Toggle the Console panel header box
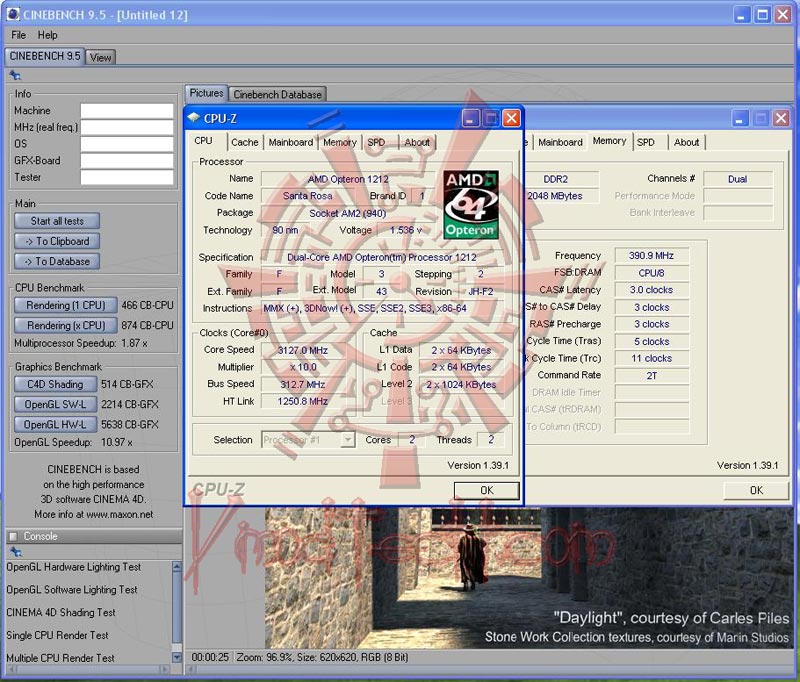800x682 pixels. 13,536
